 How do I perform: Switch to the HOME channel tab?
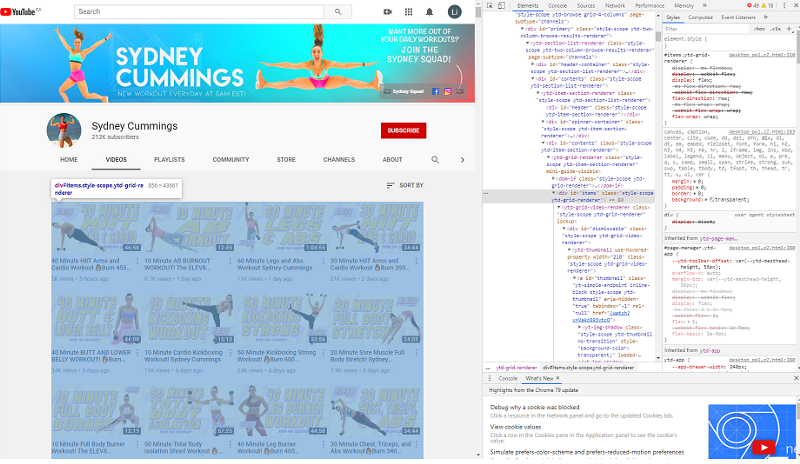pyautogui.click(x=69, y=160)
